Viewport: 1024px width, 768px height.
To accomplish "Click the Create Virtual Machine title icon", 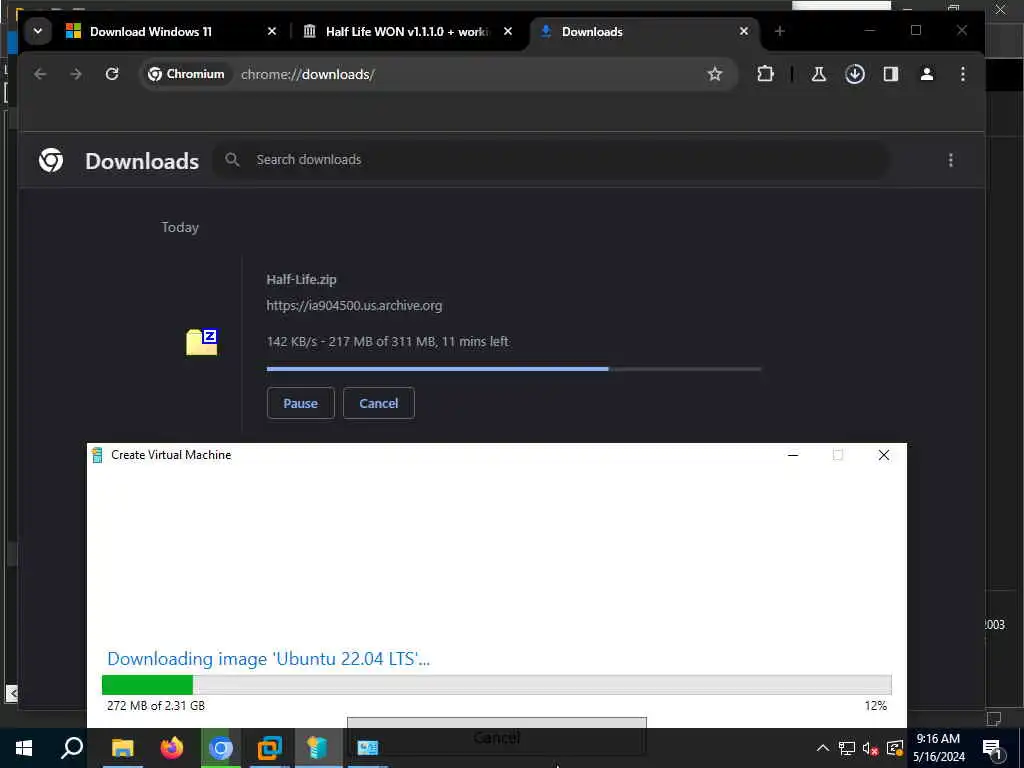I will point(97,455).
